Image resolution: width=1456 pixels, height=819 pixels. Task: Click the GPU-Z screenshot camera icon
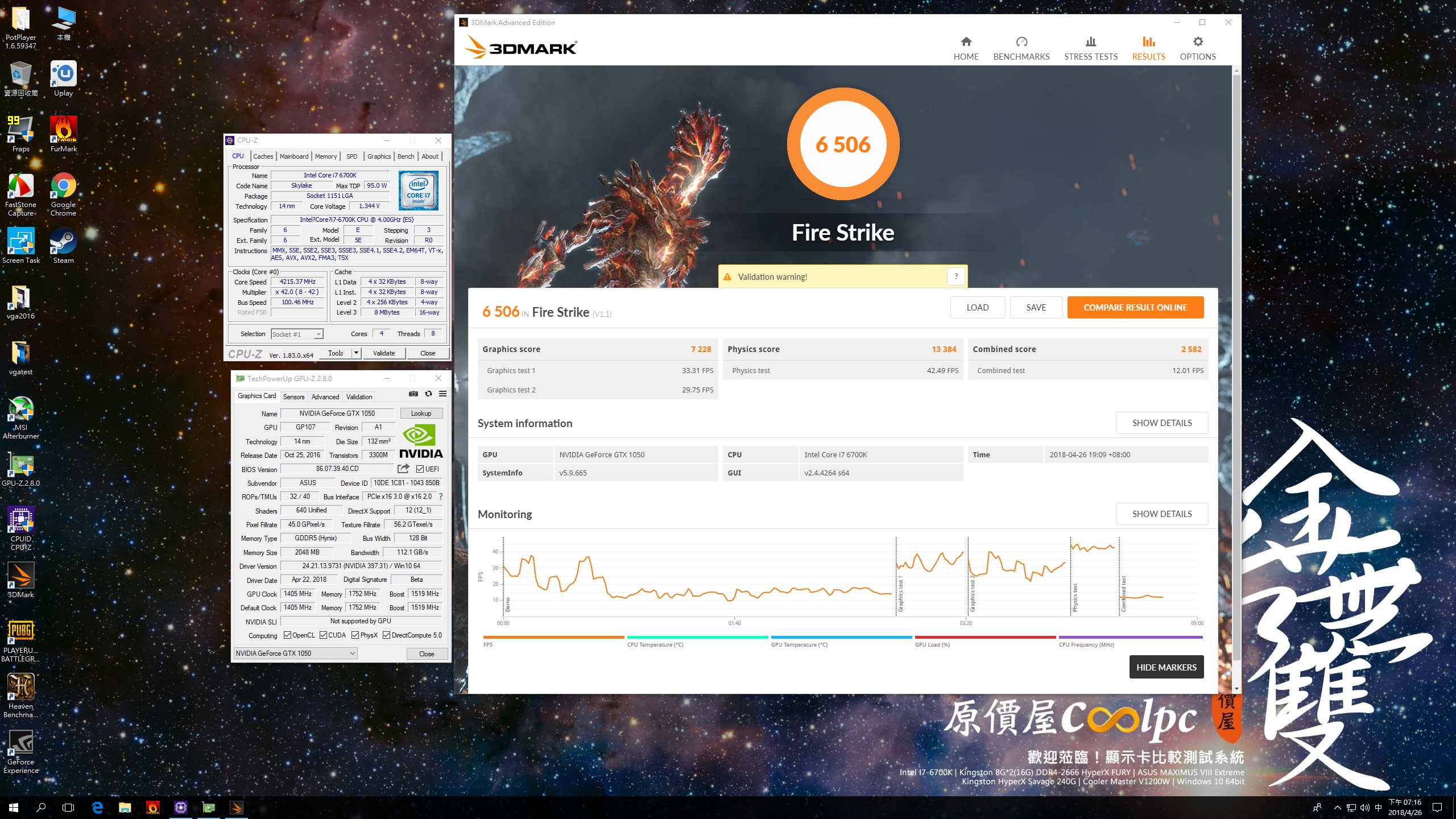coord(413,394)
